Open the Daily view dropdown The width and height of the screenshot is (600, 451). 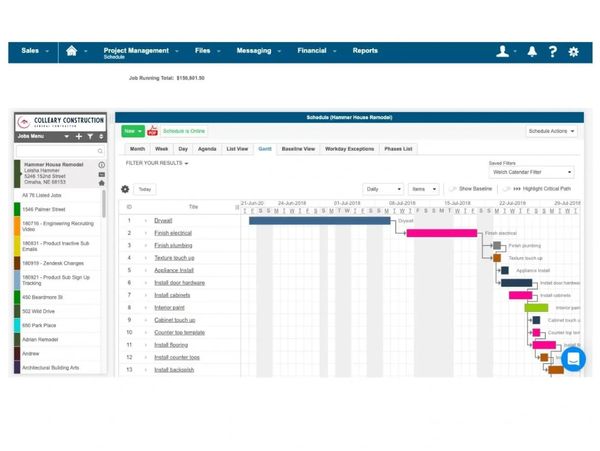(382, 189)
